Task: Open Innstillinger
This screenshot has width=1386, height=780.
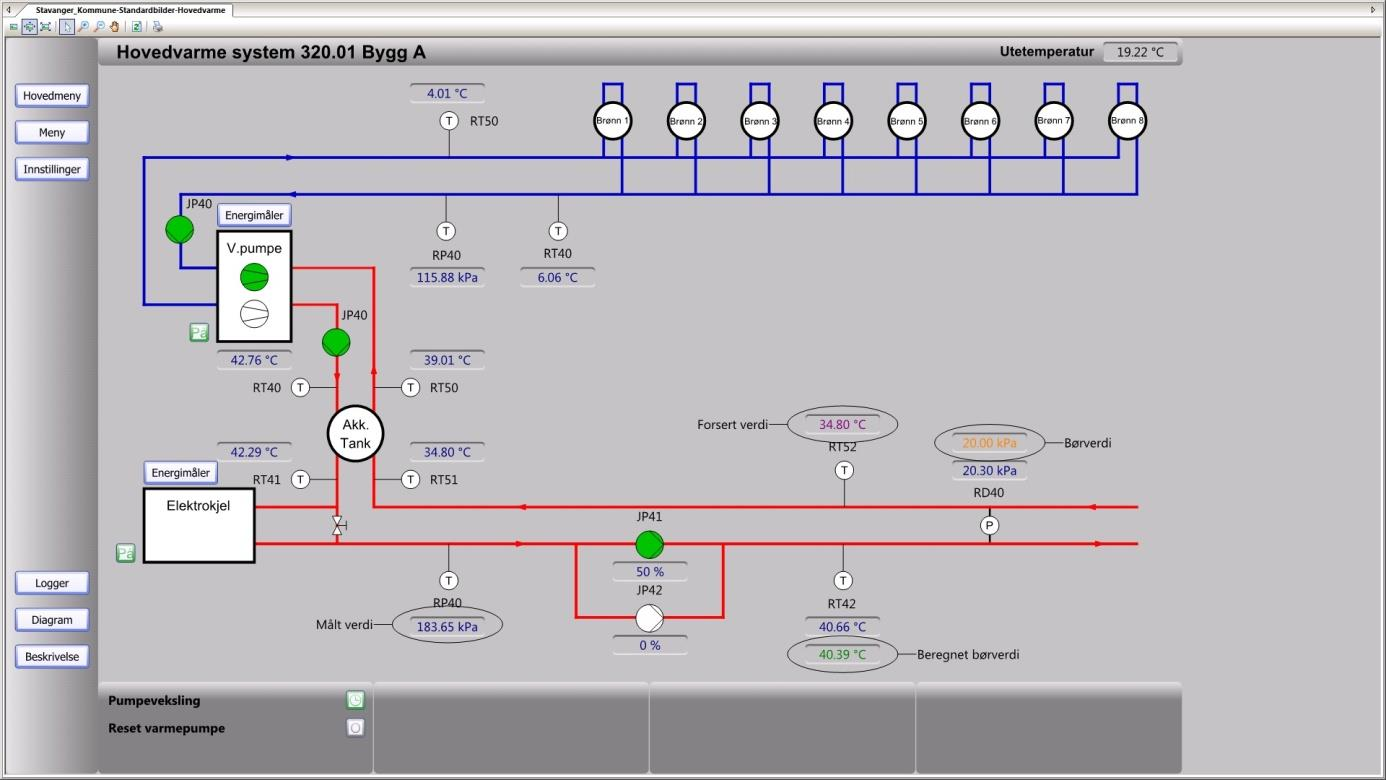Action: (52, 169)
